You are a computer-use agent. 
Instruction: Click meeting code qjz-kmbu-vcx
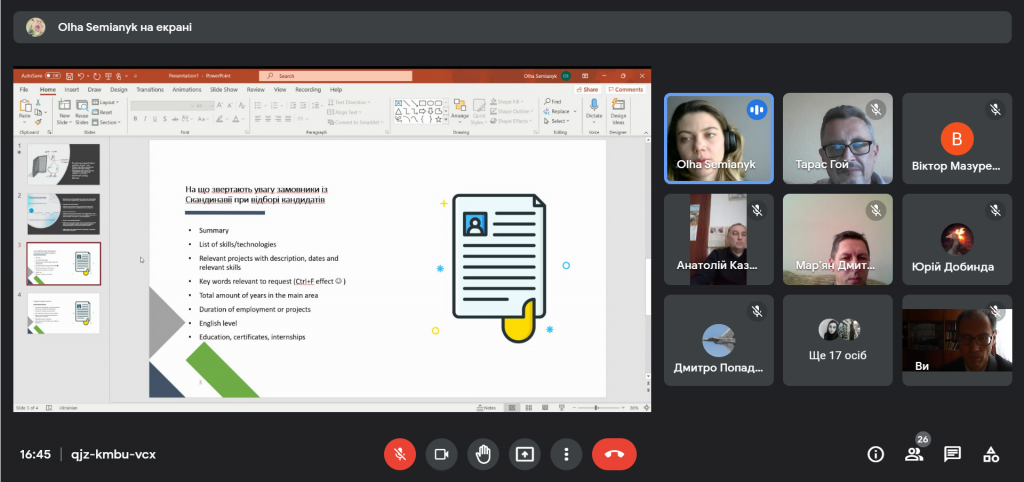tap(114, 455)
